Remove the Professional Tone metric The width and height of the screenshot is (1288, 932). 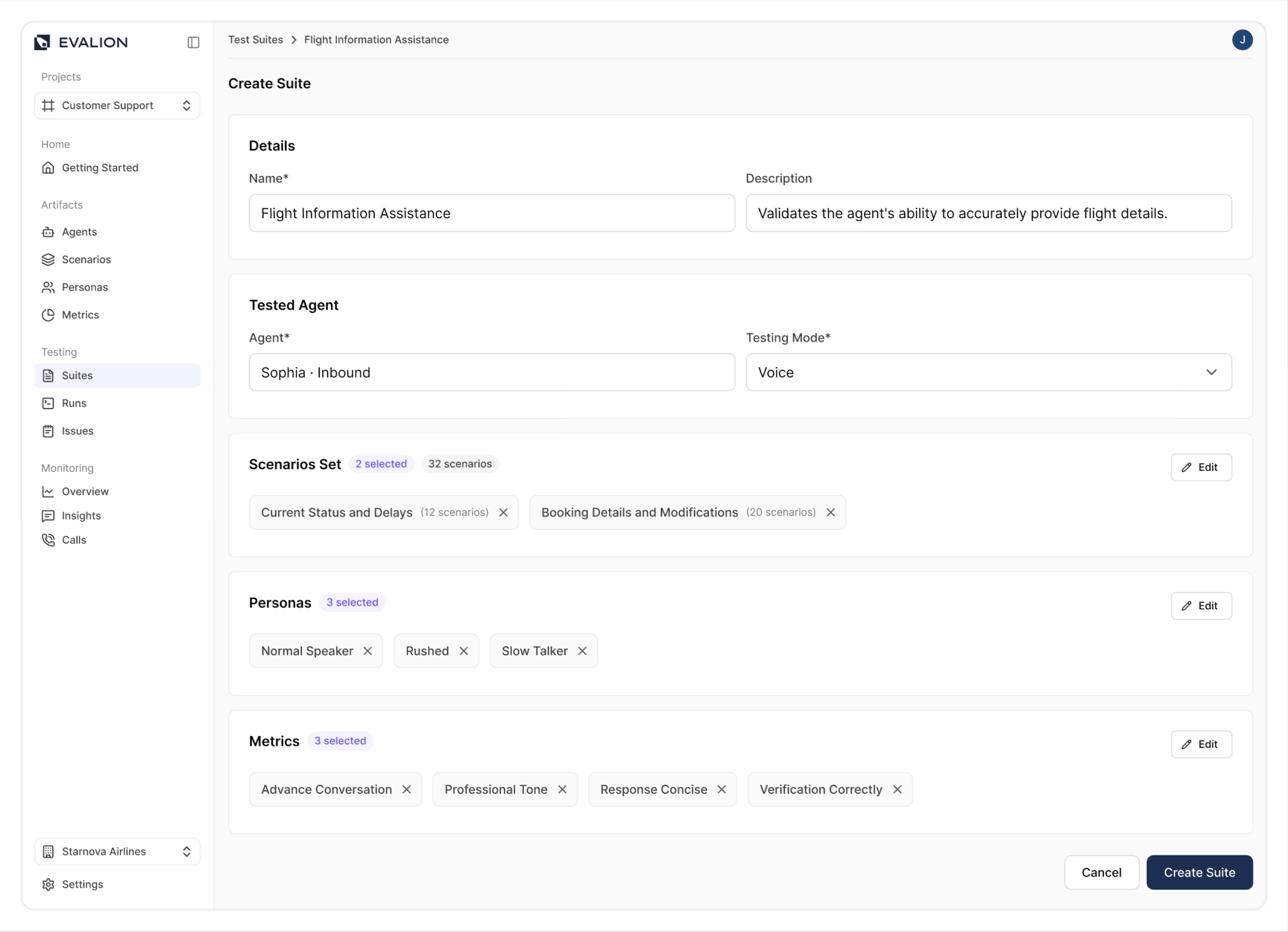[563, 789]
